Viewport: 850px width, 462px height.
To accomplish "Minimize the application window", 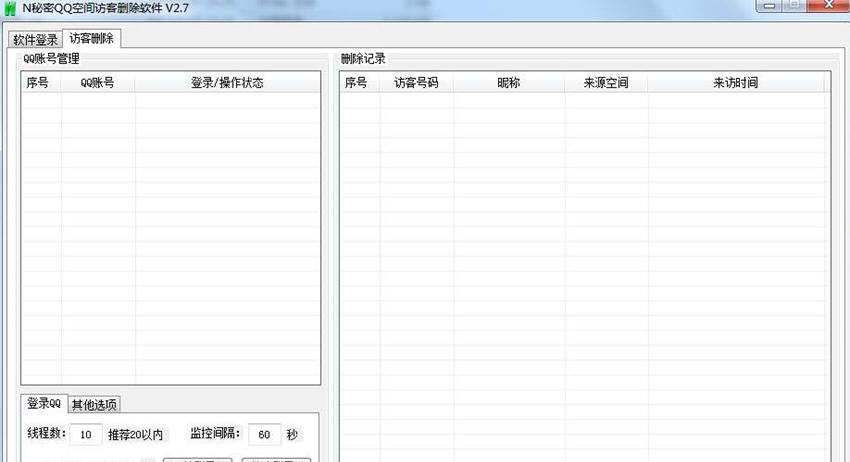I will pyautogui.click(x=769, y=5).
